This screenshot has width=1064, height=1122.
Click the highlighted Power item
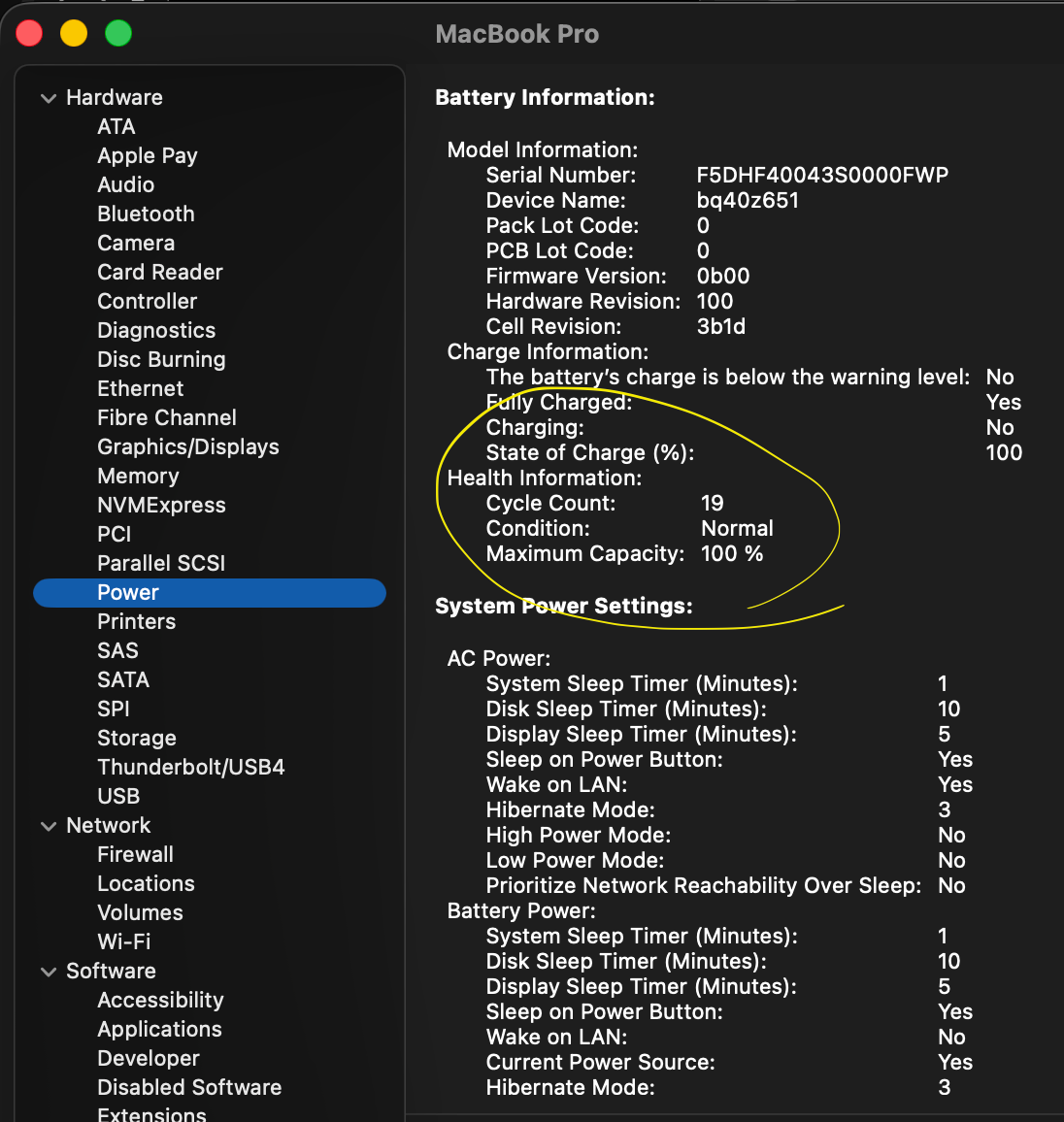pos(128,592)
